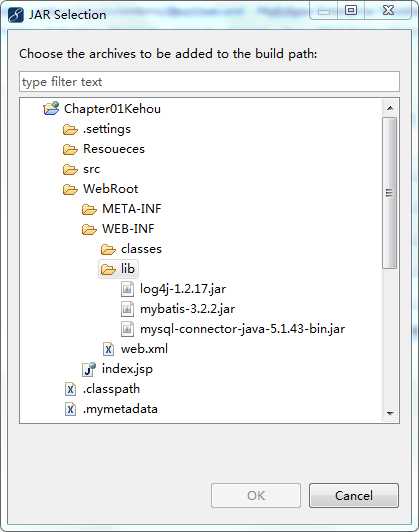Click the log4j-1.2.17.jar file icon
Screen dimensions: 419x532
[x=127, y=289]
